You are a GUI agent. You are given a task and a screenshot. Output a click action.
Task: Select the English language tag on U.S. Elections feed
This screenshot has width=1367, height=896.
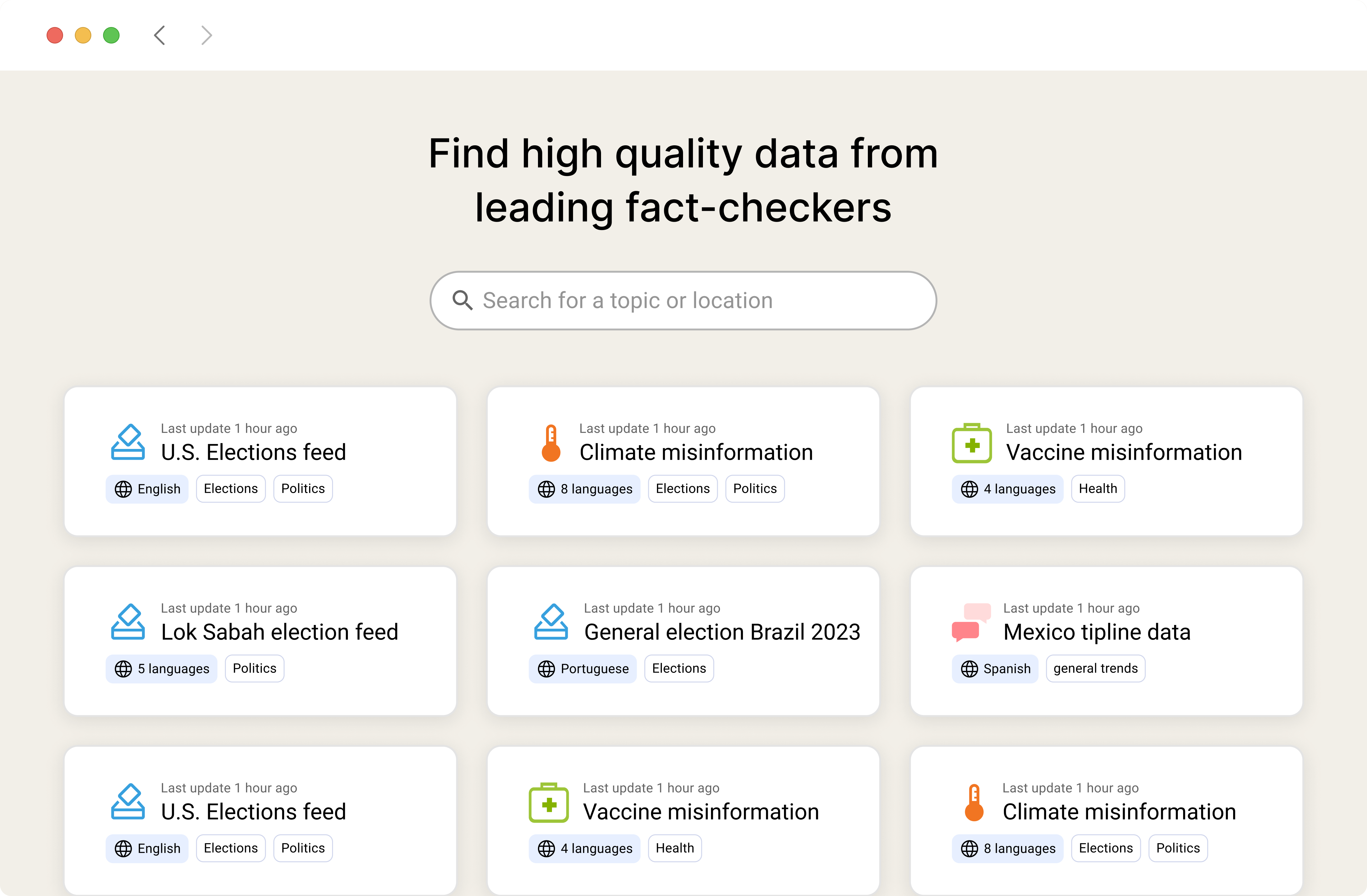[x=147, y=488]
